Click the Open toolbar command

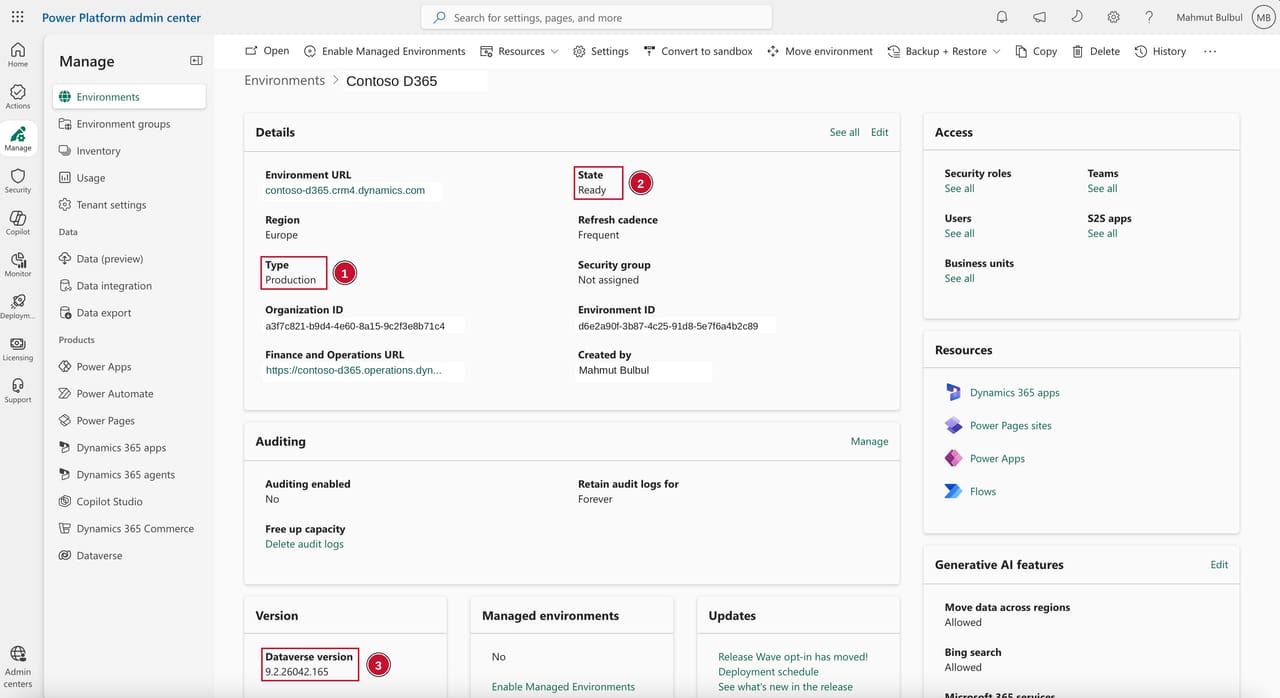click(x=267, y=51)
